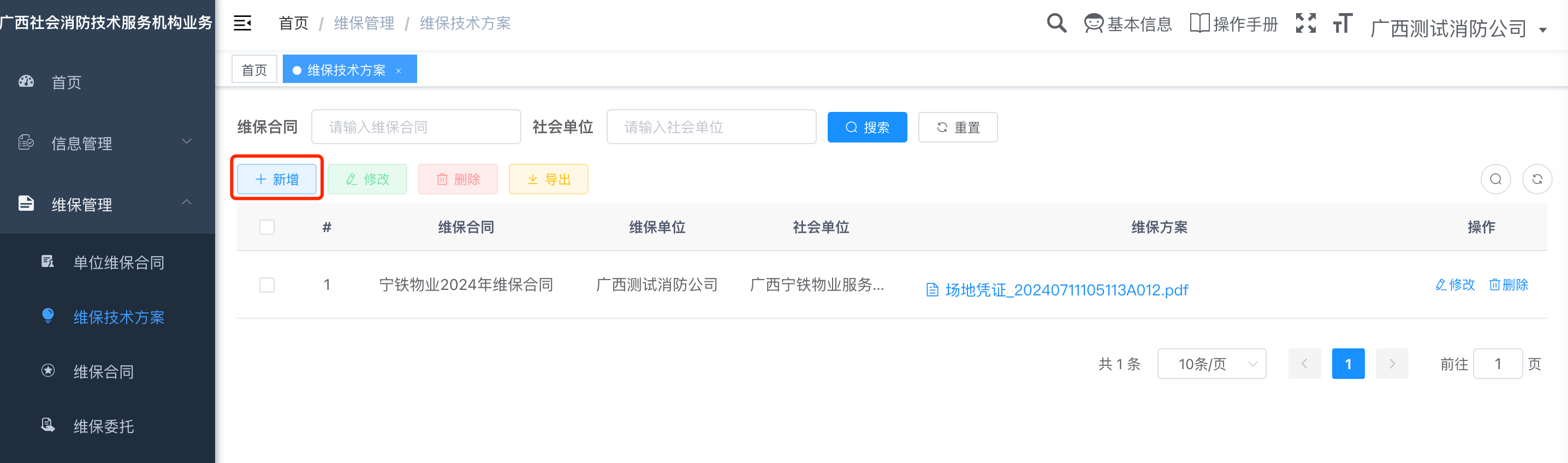This screenshot has height=463, width=1568.
Task: Click 修改 in the row operations
Action: pyautogui.click(x=1455, y=285)
